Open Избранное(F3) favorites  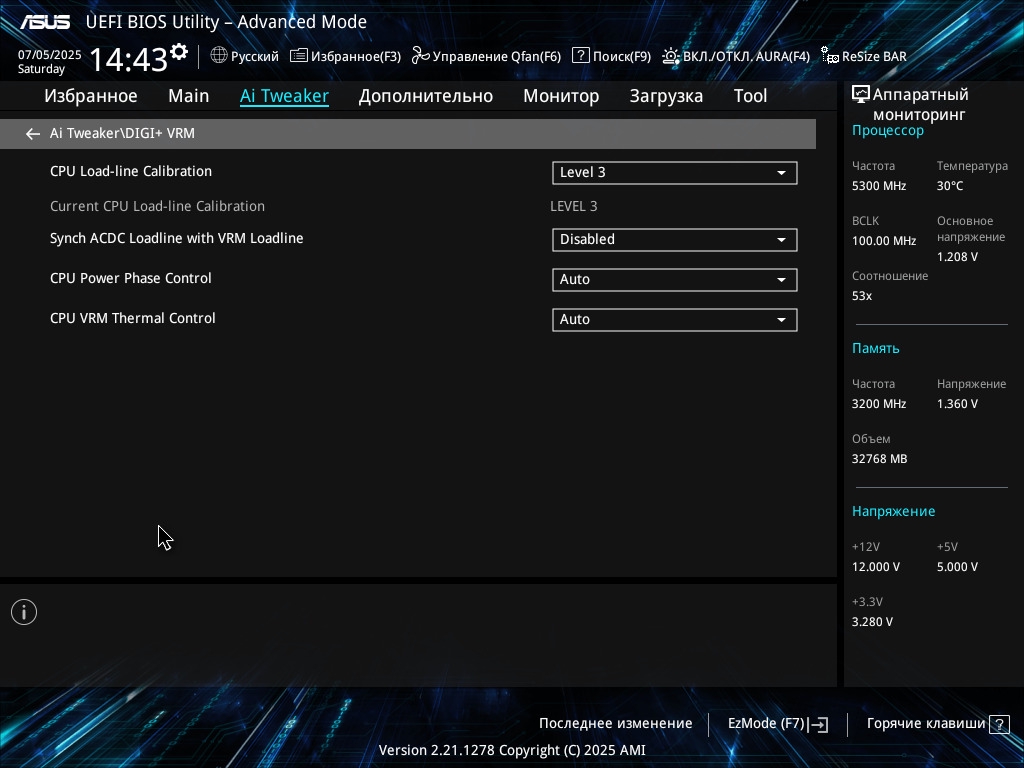coord(345,56)
